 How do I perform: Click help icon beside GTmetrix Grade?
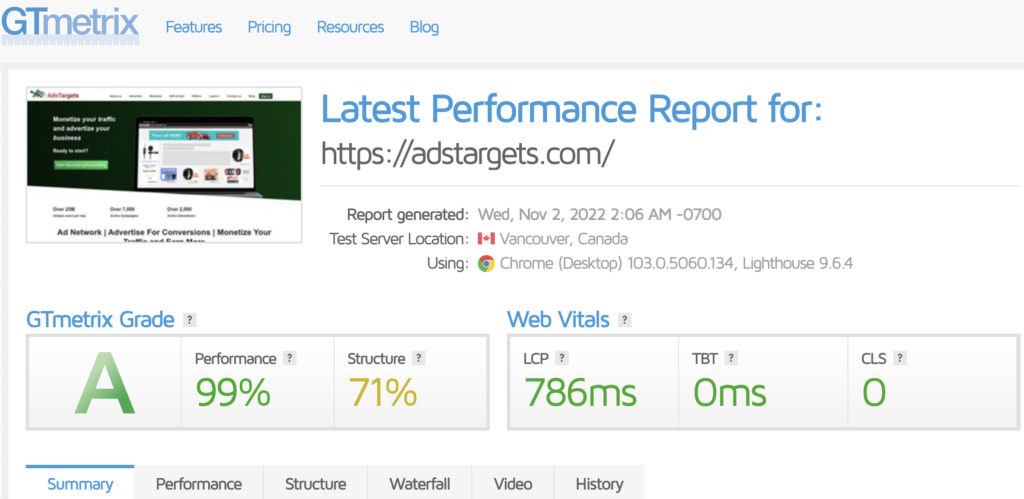click(190, 320)
